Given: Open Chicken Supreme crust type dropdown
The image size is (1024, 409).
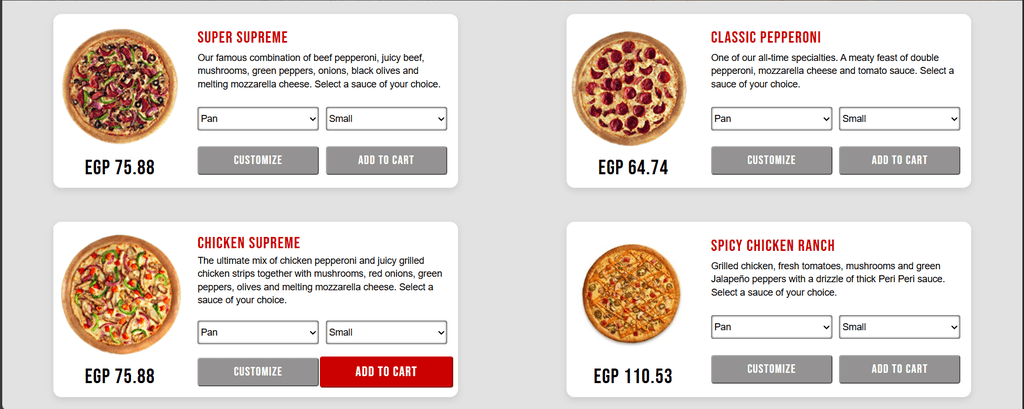Looking at the screenshot, I should click(x=258, y=332).
